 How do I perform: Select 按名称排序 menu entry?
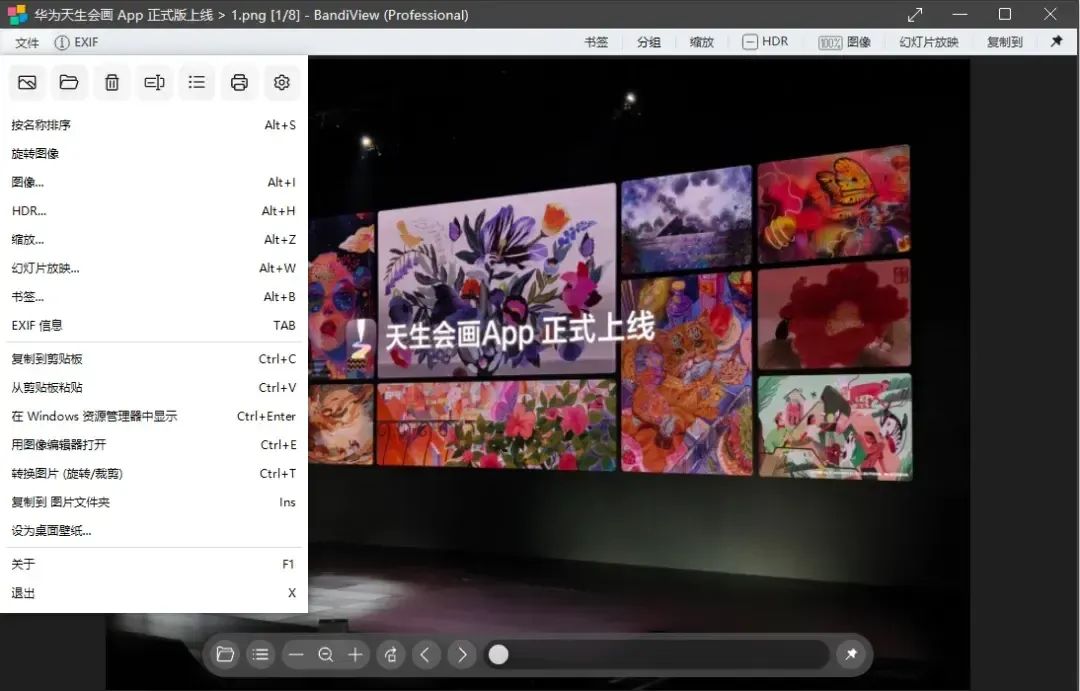(154, 125)
